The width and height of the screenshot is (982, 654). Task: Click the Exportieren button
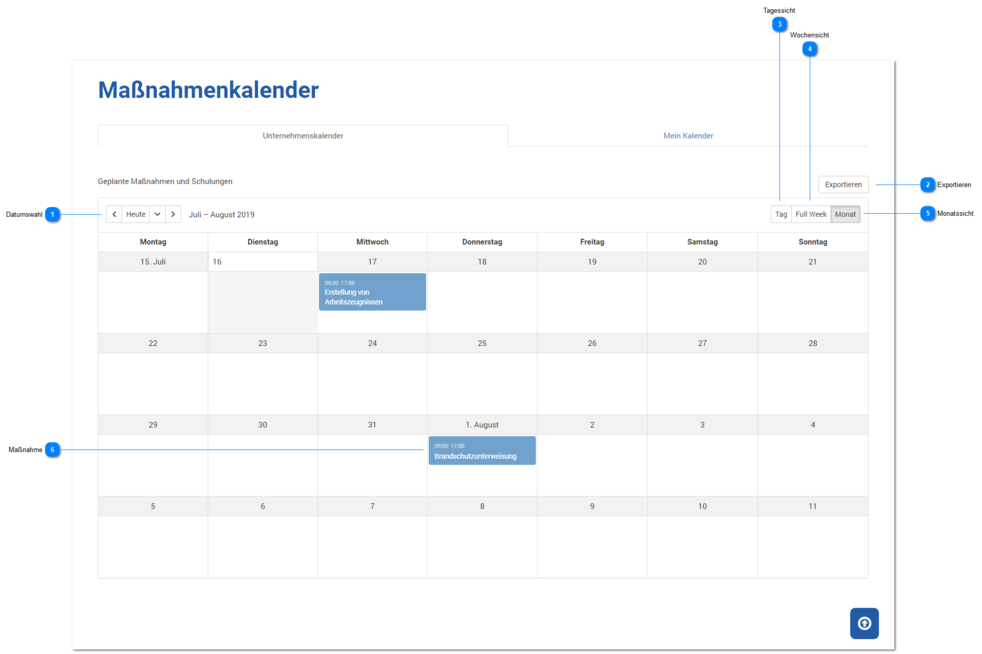[843, 185]
